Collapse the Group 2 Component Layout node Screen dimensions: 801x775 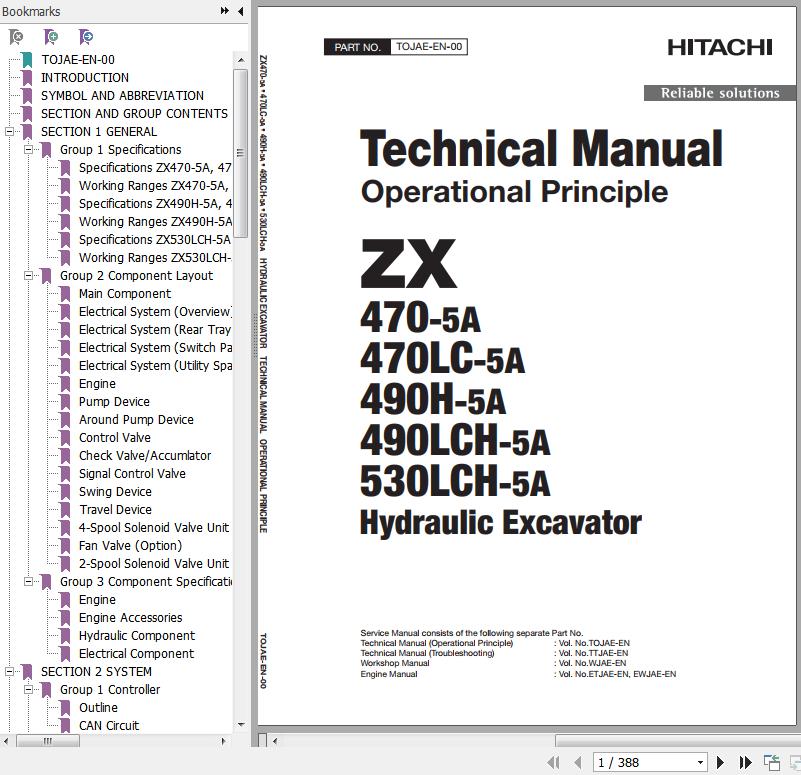point(29,275)
